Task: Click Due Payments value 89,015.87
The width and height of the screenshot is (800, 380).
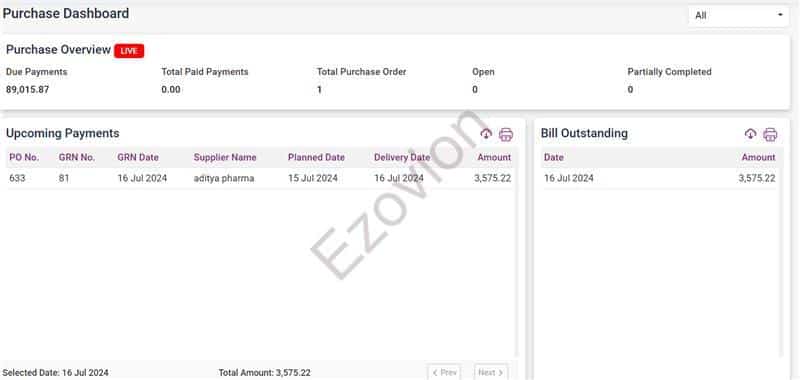Action: [x=28, y=90]
